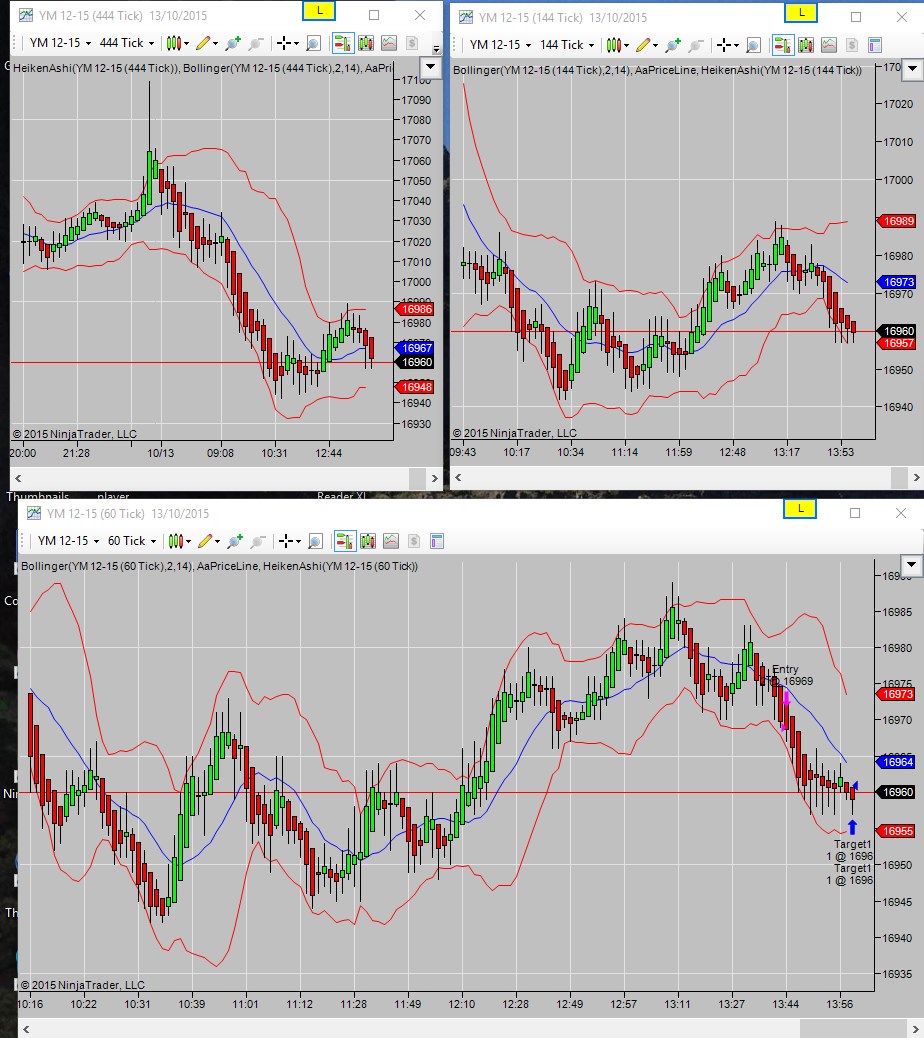Click zoom out icon in 444 Tick window
Viewport: 924px width, 1038px height.
[255, 44]
